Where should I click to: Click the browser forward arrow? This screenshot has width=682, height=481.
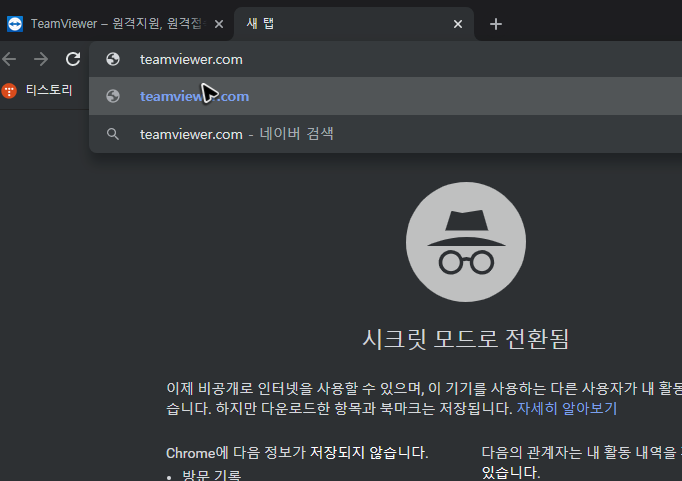coord(41,59)
